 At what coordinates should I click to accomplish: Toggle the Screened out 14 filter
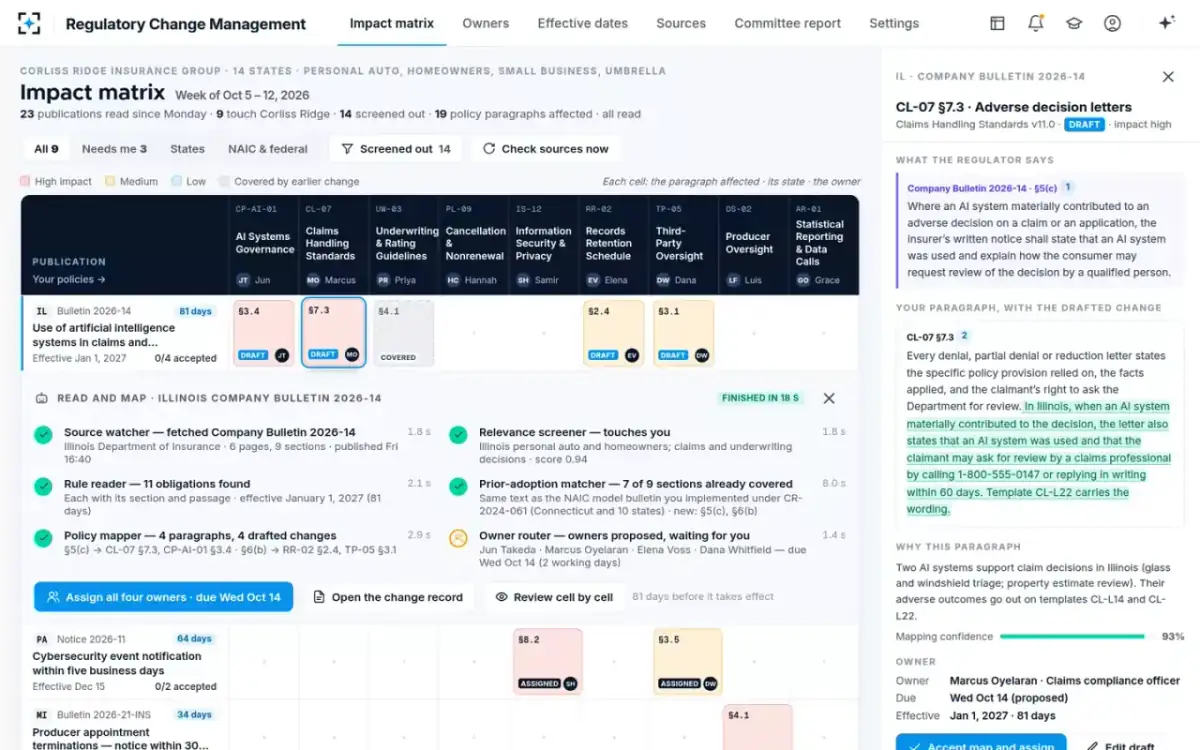coord(396,149)
